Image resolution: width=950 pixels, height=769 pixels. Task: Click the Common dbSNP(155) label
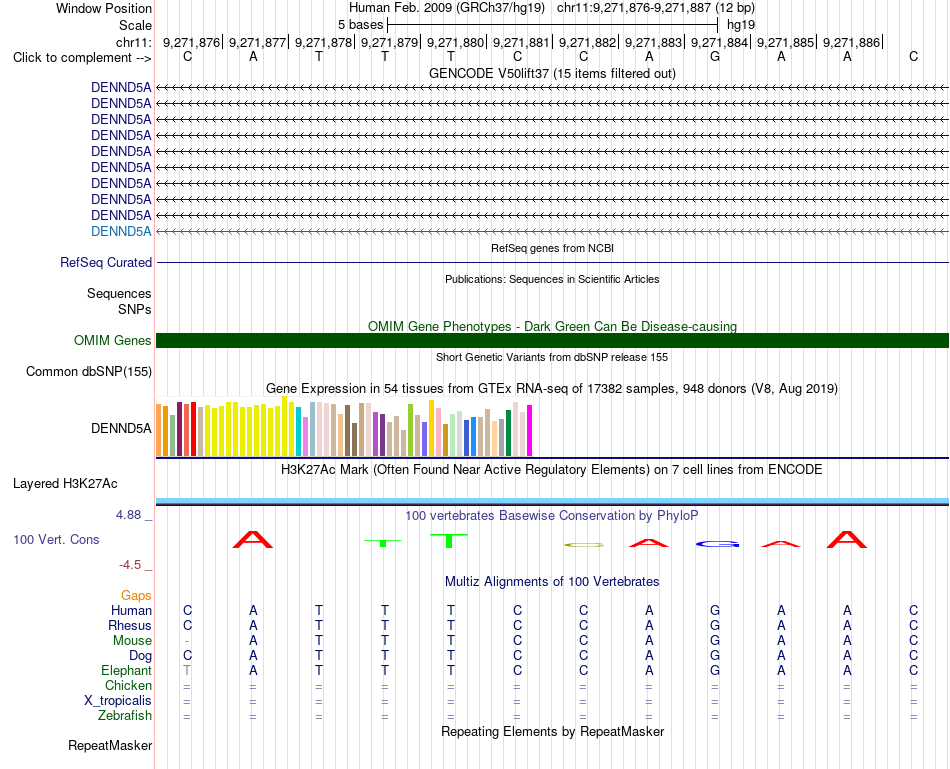point(88,371)
